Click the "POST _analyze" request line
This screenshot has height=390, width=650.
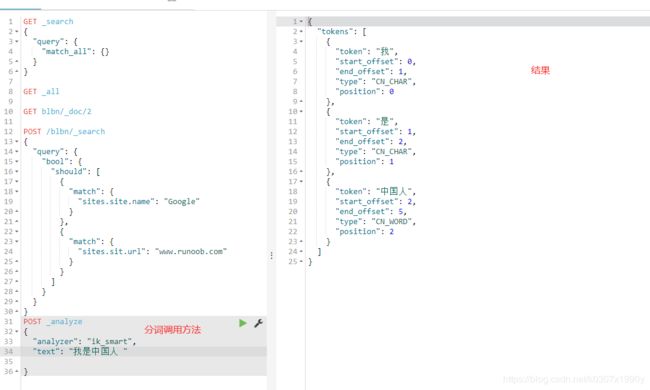53,321
